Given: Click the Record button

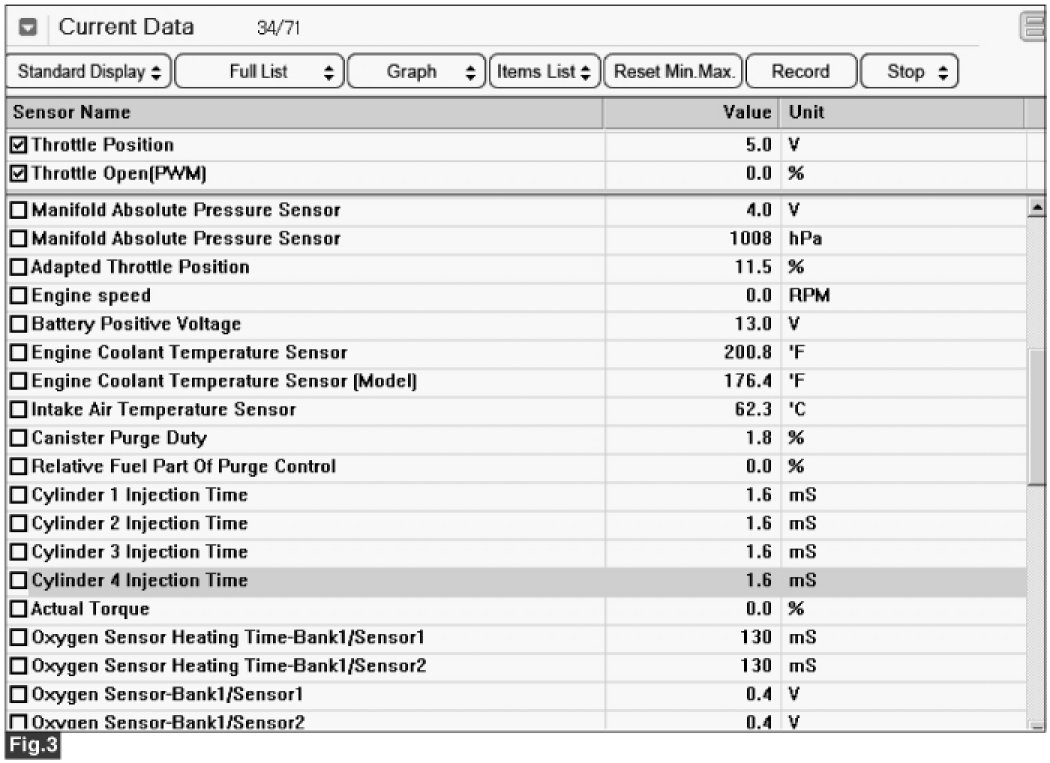Looking at the screenshot, I should 801,72.
